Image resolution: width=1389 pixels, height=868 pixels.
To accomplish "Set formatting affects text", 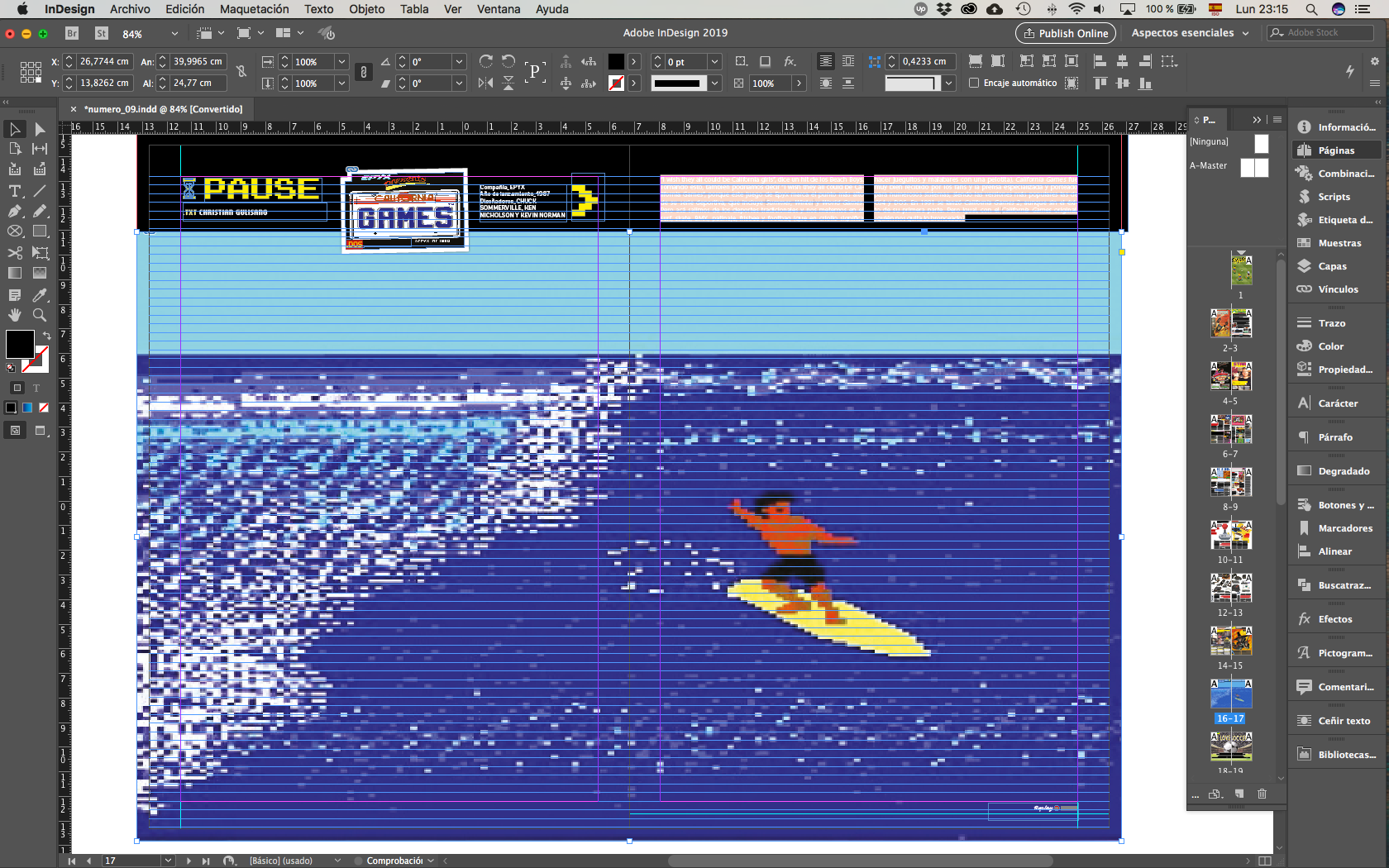I will [36, 388].
